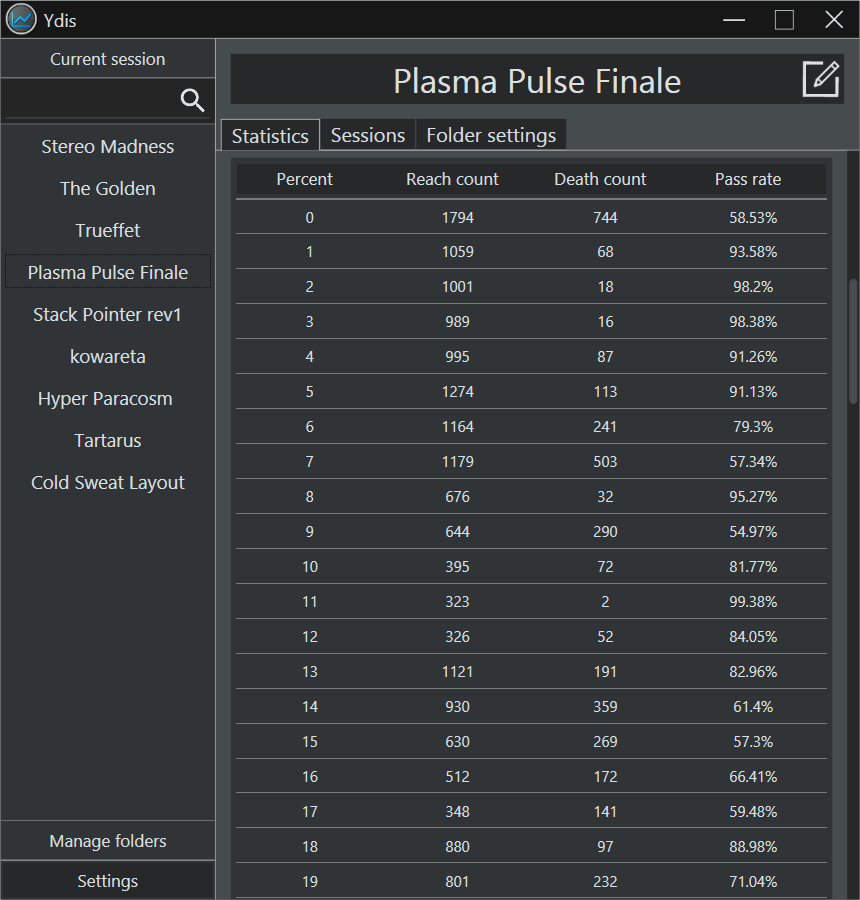The width and height of the screenshot is (860, 900).
Task: Open the Trueffet folder
Action: pyautogui.click(x=108, y=230)
